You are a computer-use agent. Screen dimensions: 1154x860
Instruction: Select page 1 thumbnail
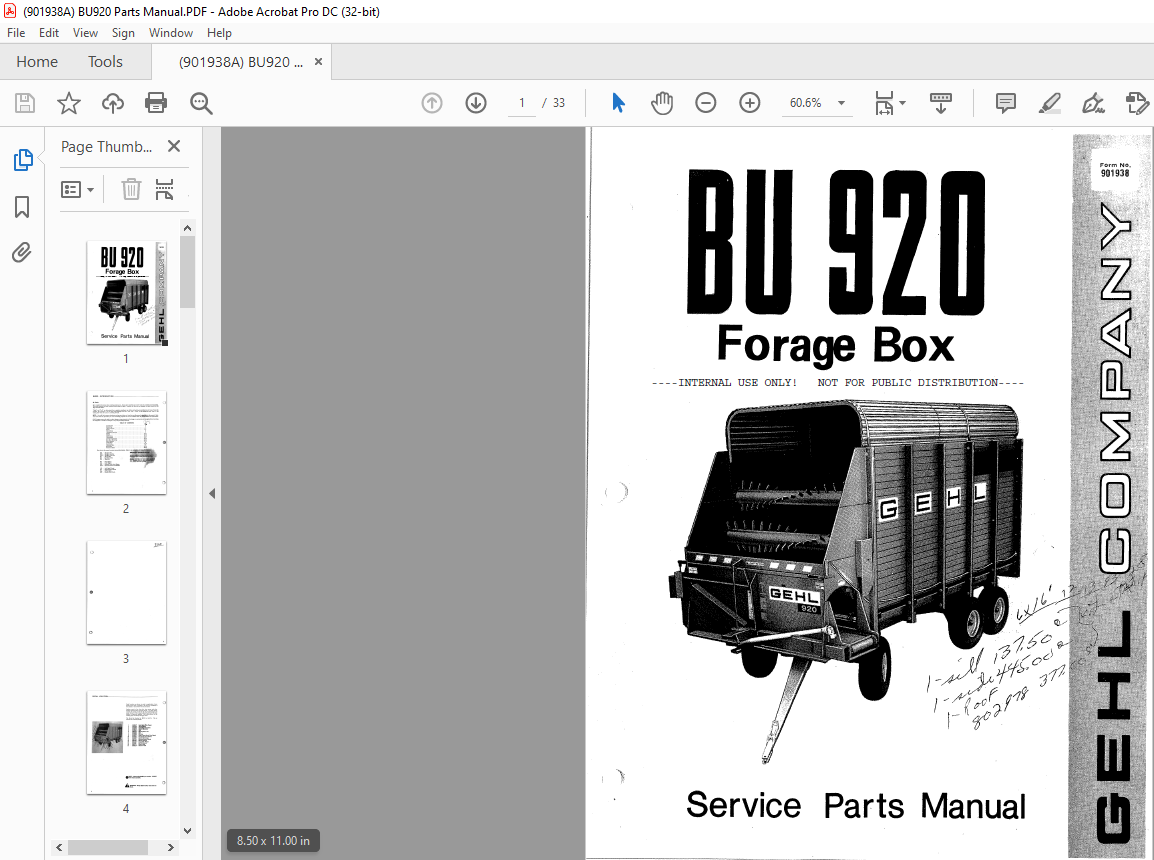127,293
